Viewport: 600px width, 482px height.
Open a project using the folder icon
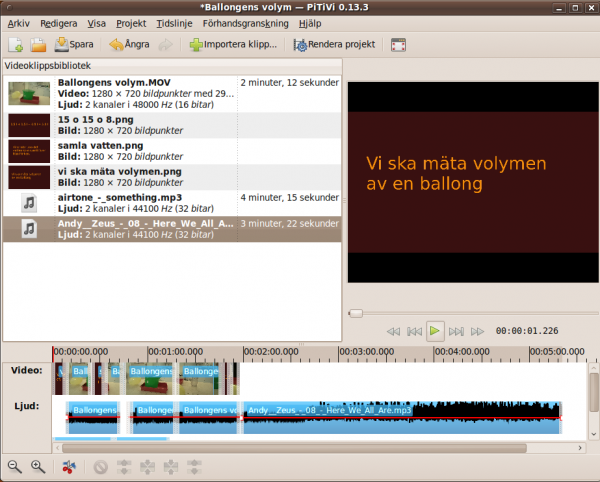point(39,45)
